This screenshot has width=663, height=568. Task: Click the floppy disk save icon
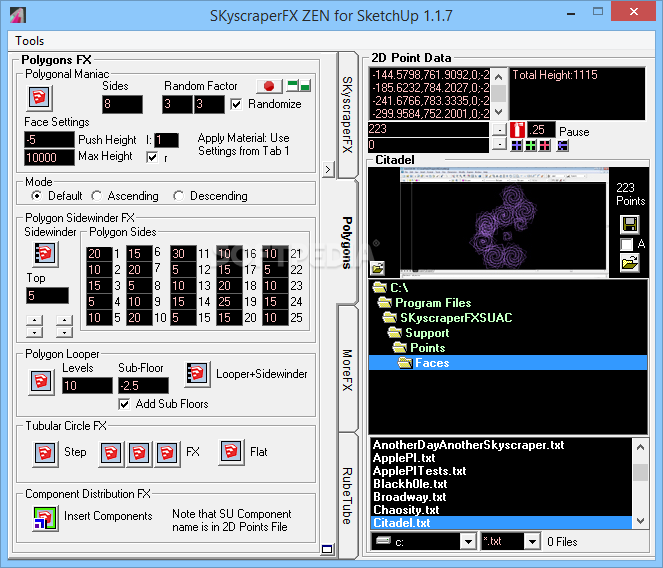(x=630, y=224)
